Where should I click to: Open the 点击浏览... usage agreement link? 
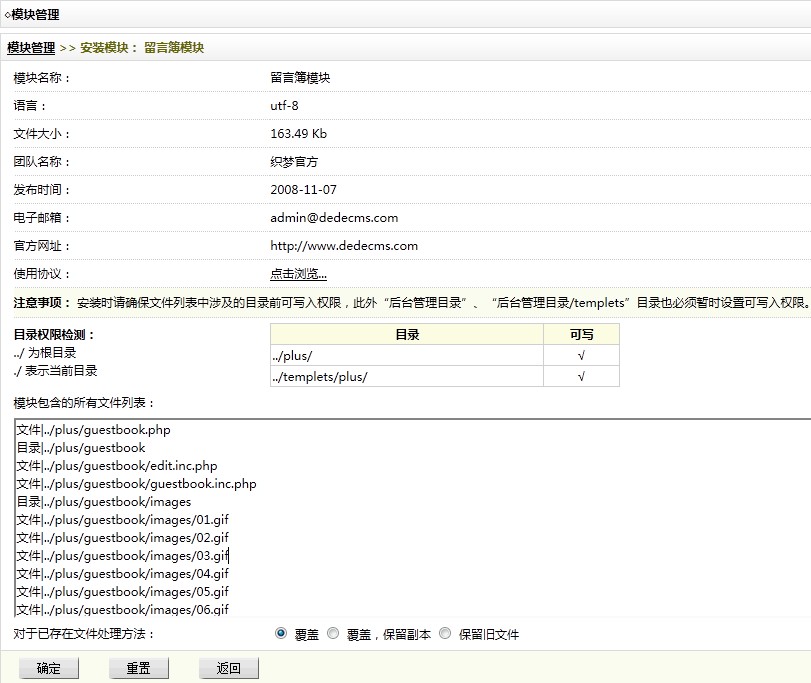(x=298, y=274)
